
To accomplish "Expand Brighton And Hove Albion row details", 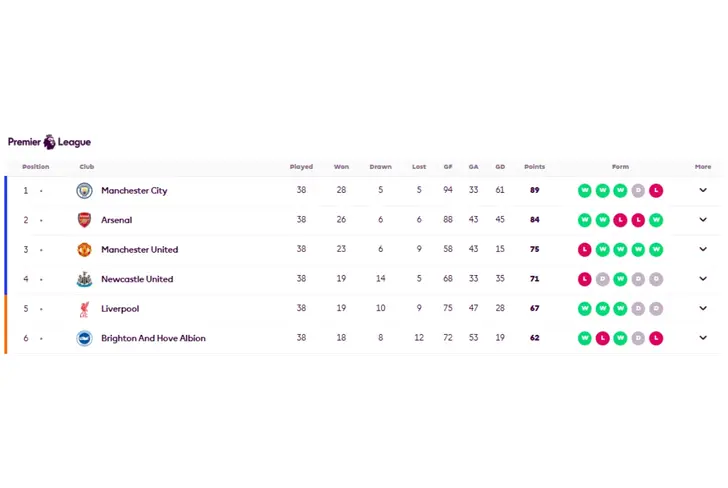I will coord(703,338).
